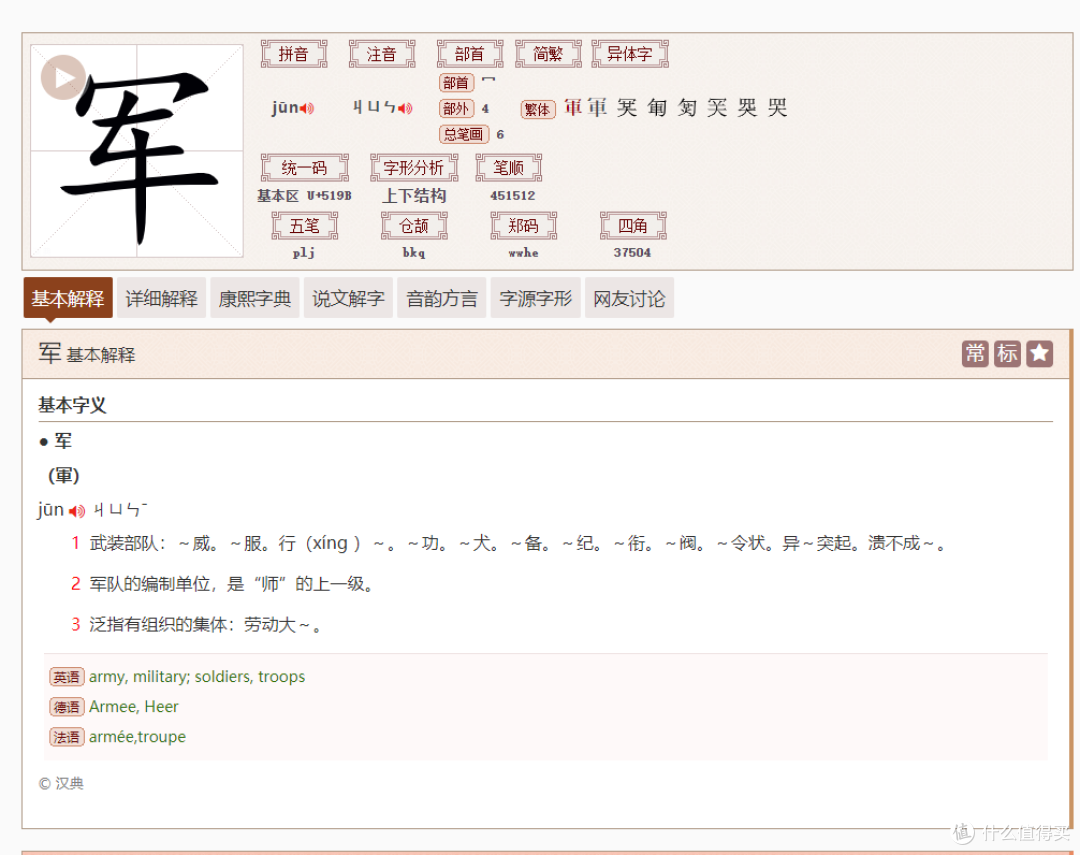
Task: Click the 英语 language tag
Action: (x=67, y=677)
